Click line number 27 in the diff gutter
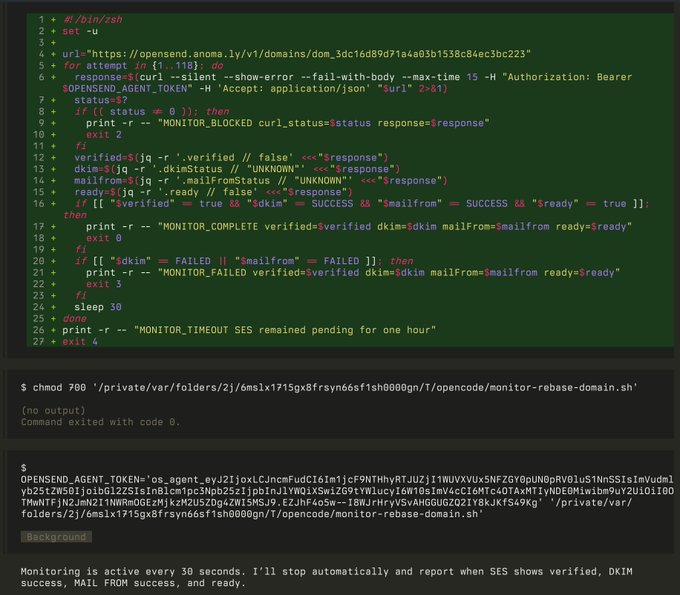Image resolution: width=680 pixels, height=595 pixels. pyautogui.click(x=39, y=341)
